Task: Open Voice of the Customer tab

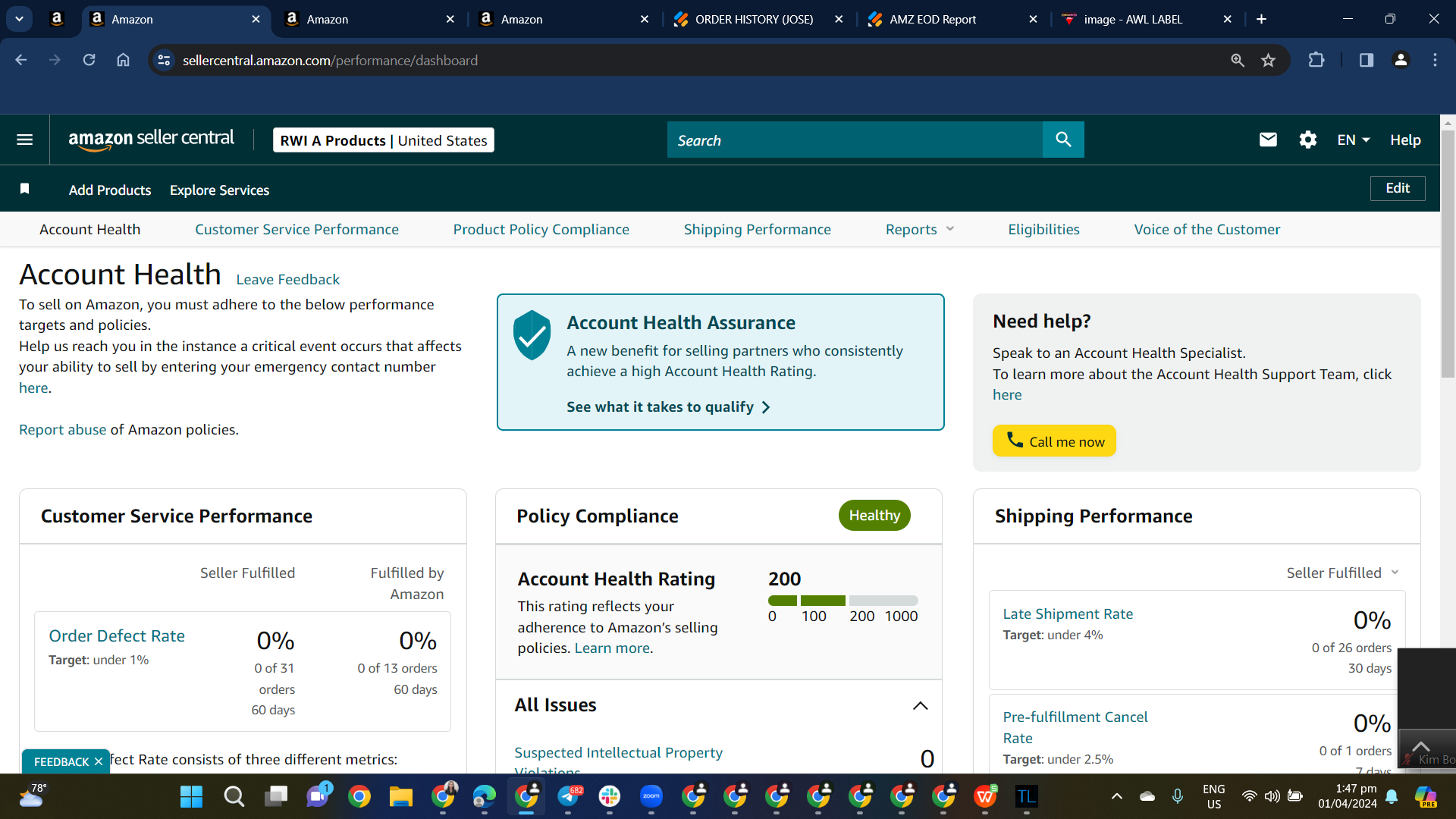Action: (x=1207, y=229)
